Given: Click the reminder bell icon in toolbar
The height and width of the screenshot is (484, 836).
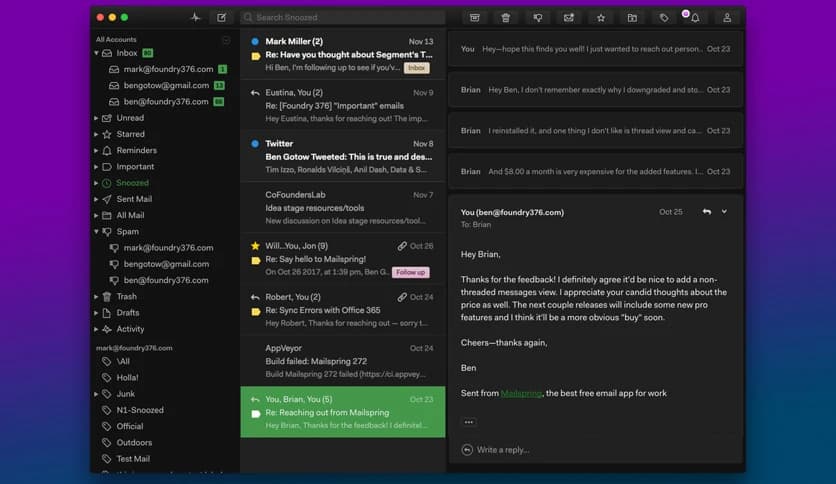Looking at the screenshot, I should pos(695,18).
